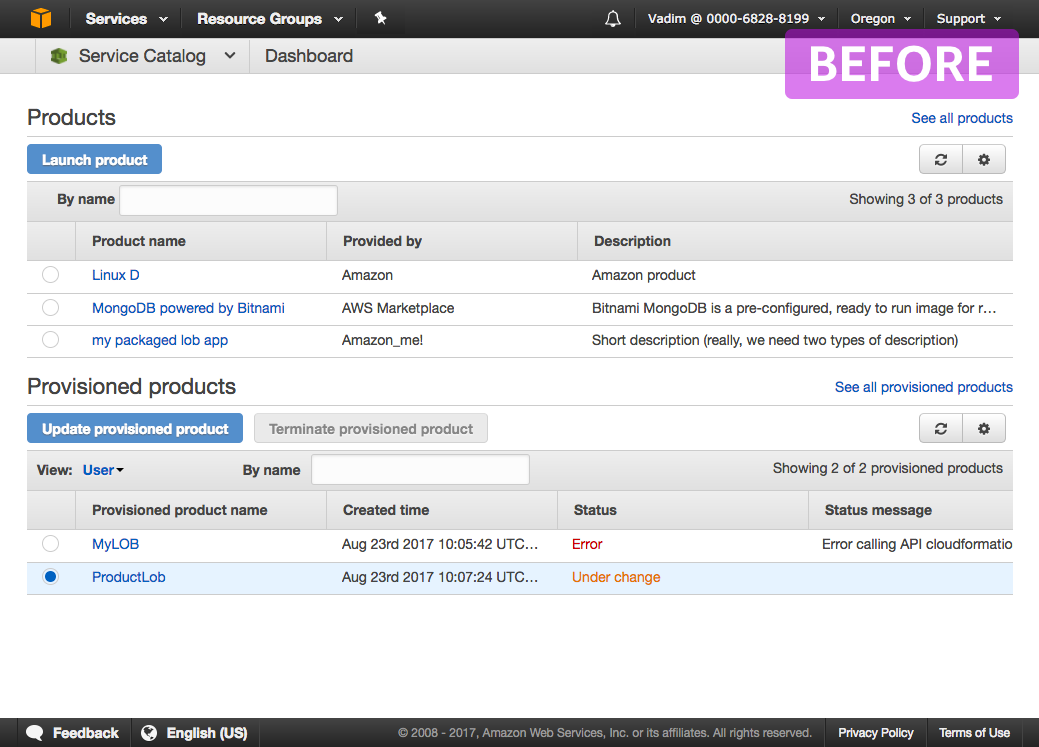Expand the Resource Groups menu
The image size is (1039, 747).
click(270, 19)
